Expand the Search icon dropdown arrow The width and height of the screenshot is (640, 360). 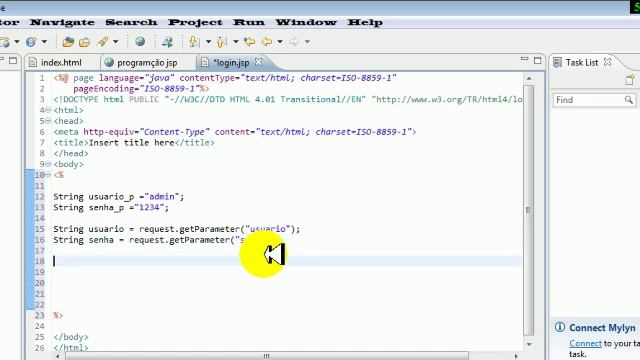click(116, 42)
